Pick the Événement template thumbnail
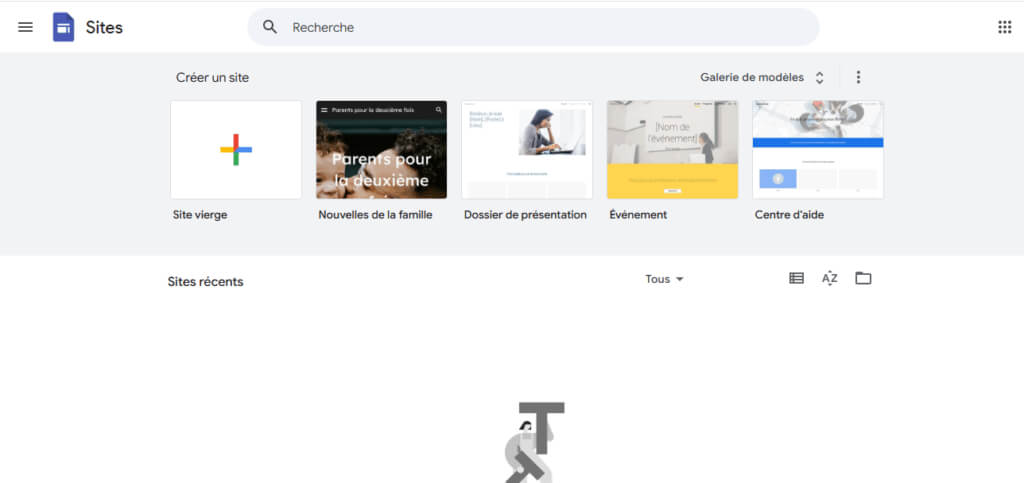The height and width of the screenshot is (483, 1024). click(672, 150)
